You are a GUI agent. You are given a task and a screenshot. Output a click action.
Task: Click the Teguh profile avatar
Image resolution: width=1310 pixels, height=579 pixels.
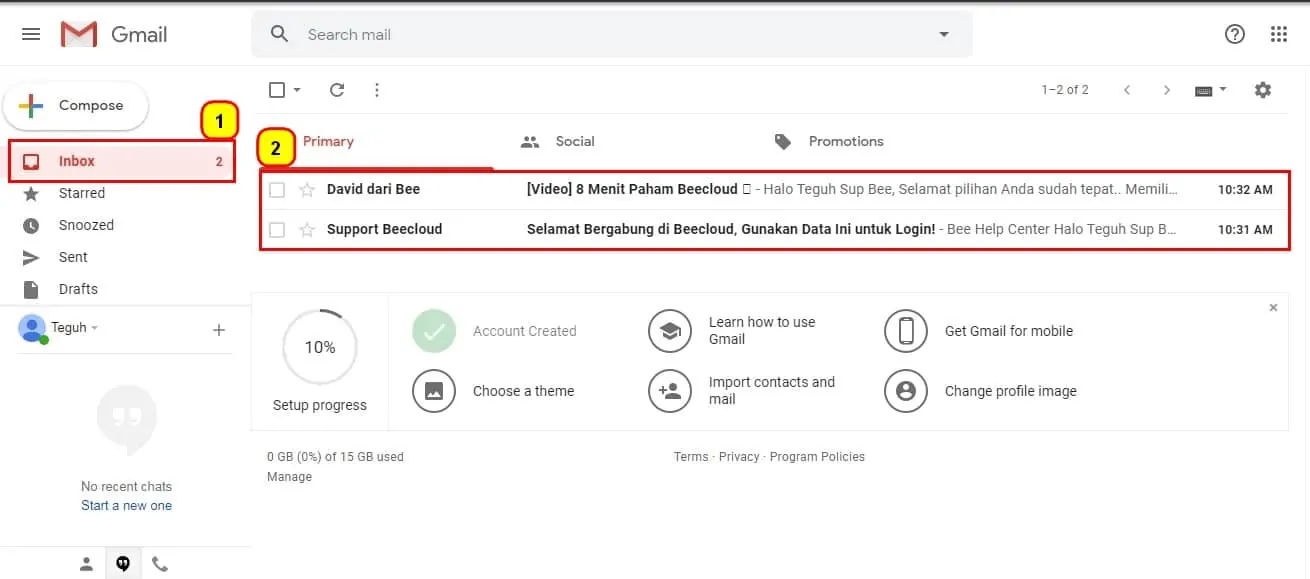click(32, 328)
